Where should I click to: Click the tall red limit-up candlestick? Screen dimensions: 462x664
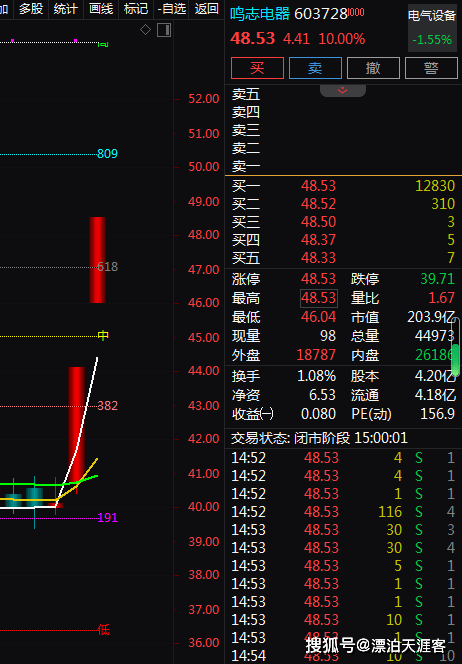(x=97, y=260)
